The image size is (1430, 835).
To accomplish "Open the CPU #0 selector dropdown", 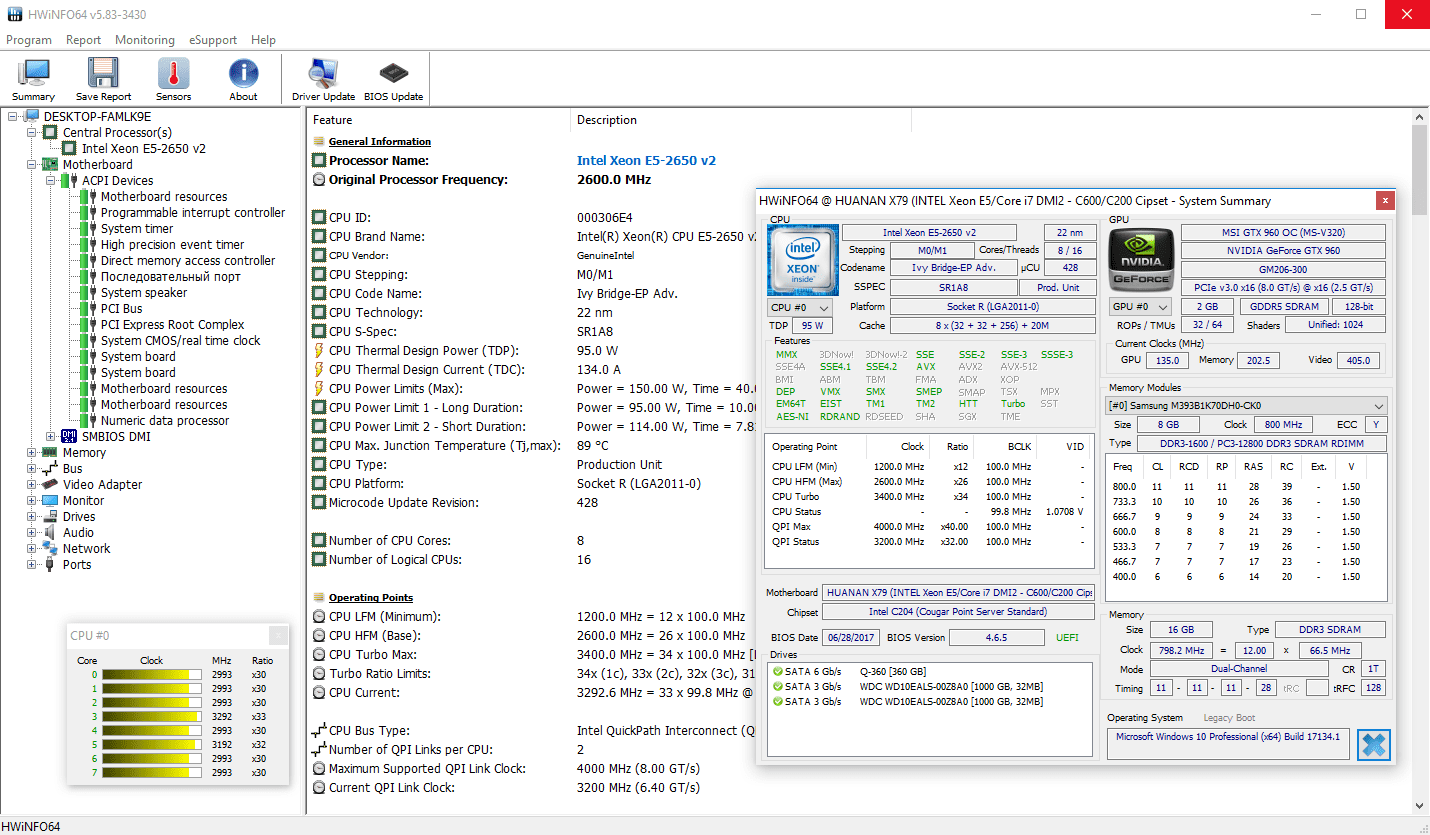I will pyautogui.click(x=800, y=307).
